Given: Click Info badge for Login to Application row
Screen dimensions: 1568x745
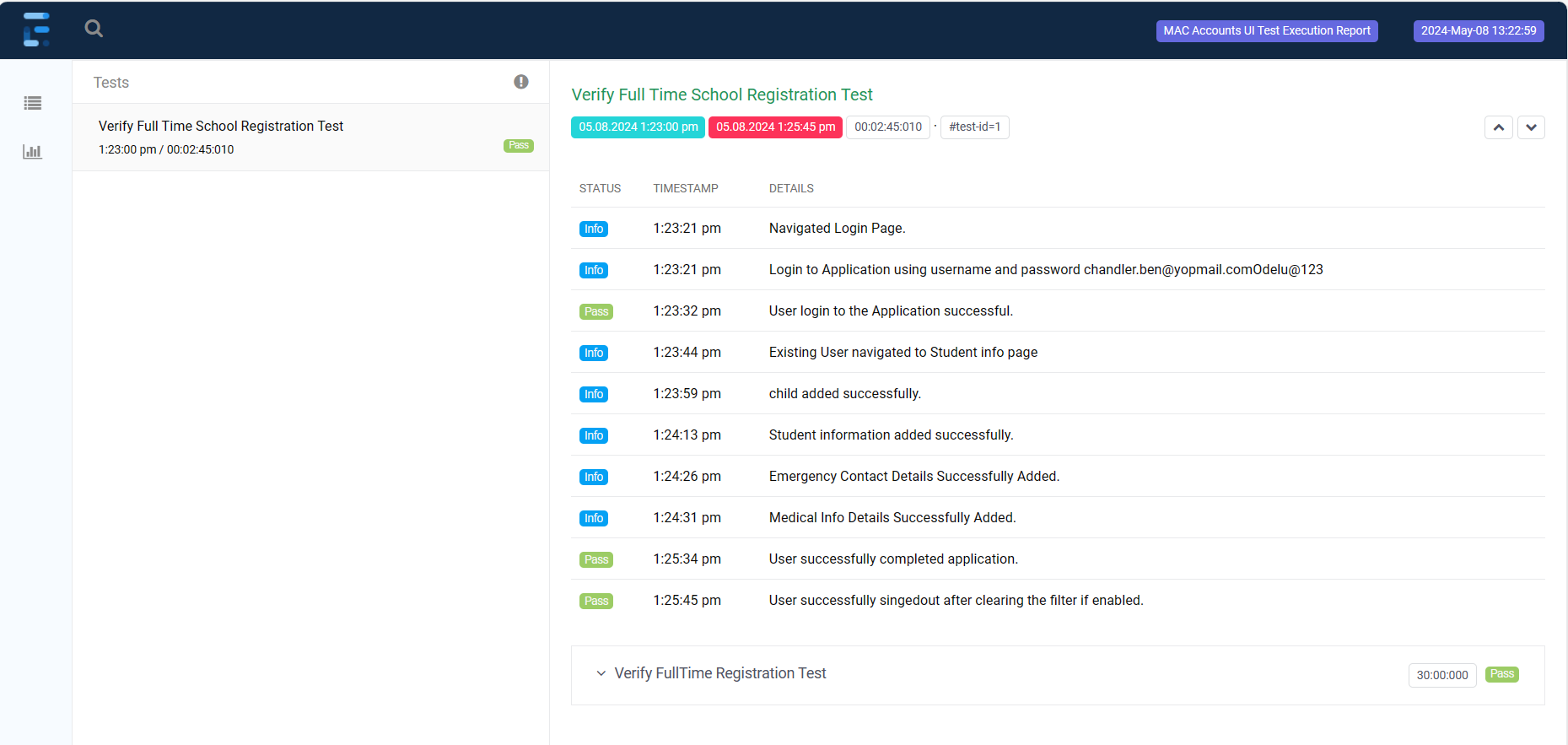Looking at the screenshot, I should [x=594, y=270].
